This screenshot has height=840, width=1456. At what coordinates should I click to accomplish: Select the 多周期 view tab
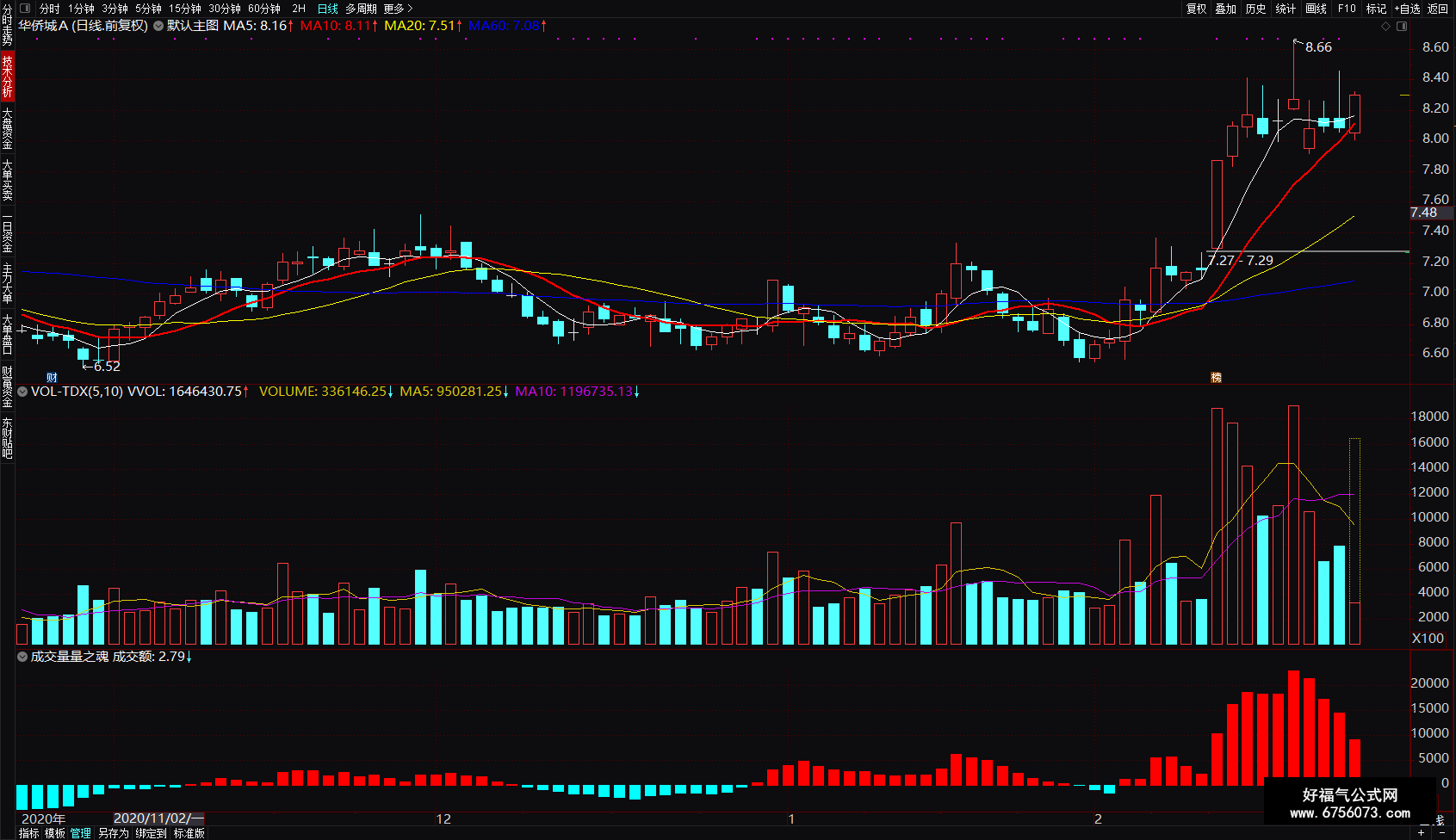361,9
